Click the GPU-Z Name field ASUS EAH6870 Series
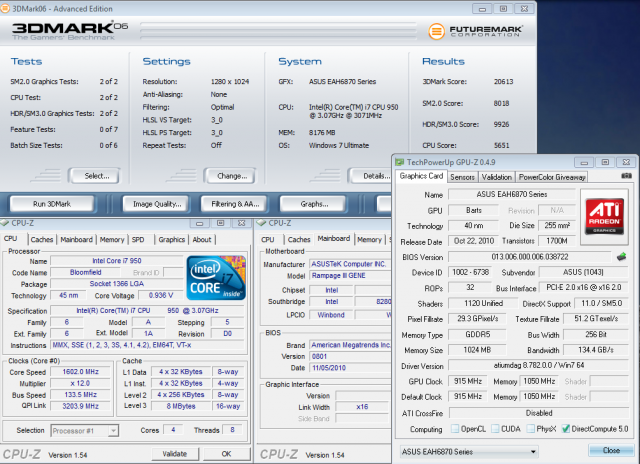This screenshot has height=464, width=640. pyautogui.click(x=512, y=194)
